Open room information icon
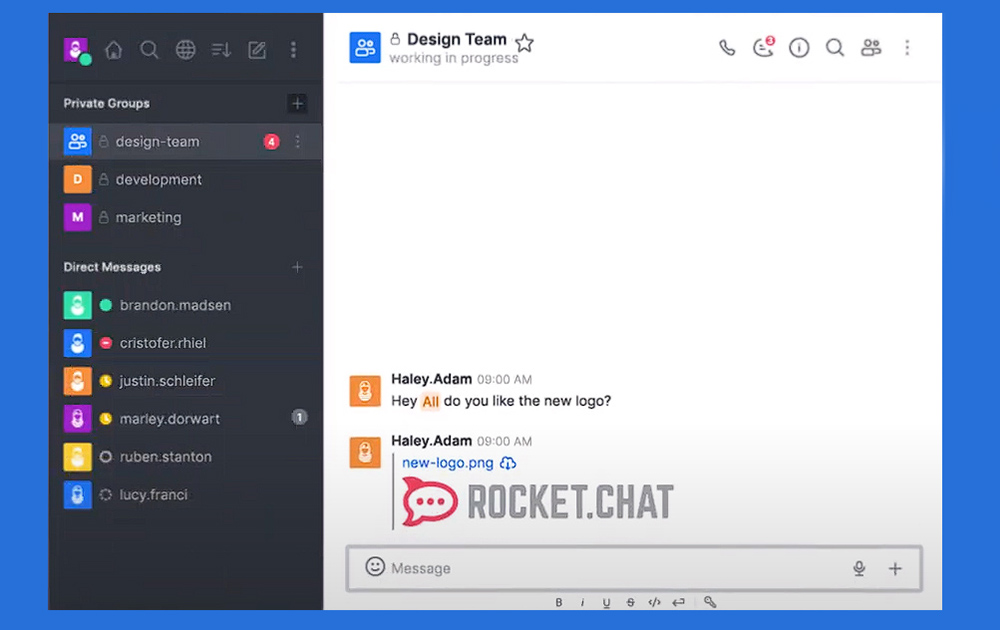1000x630 pixels. pos(799,48)
